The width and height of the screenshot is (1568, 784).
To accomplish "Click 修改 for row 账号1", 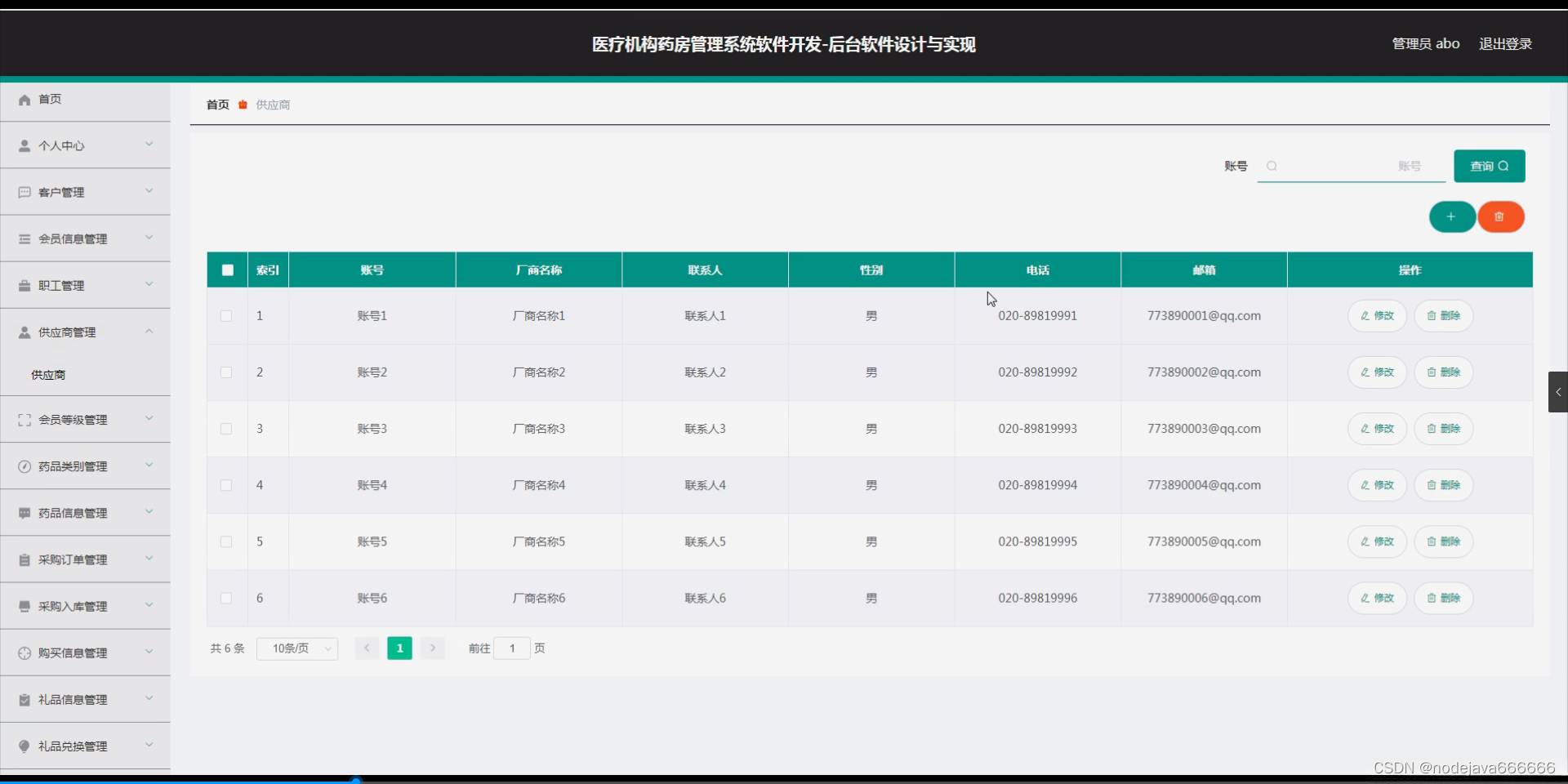I will [x=1377, y=316].
